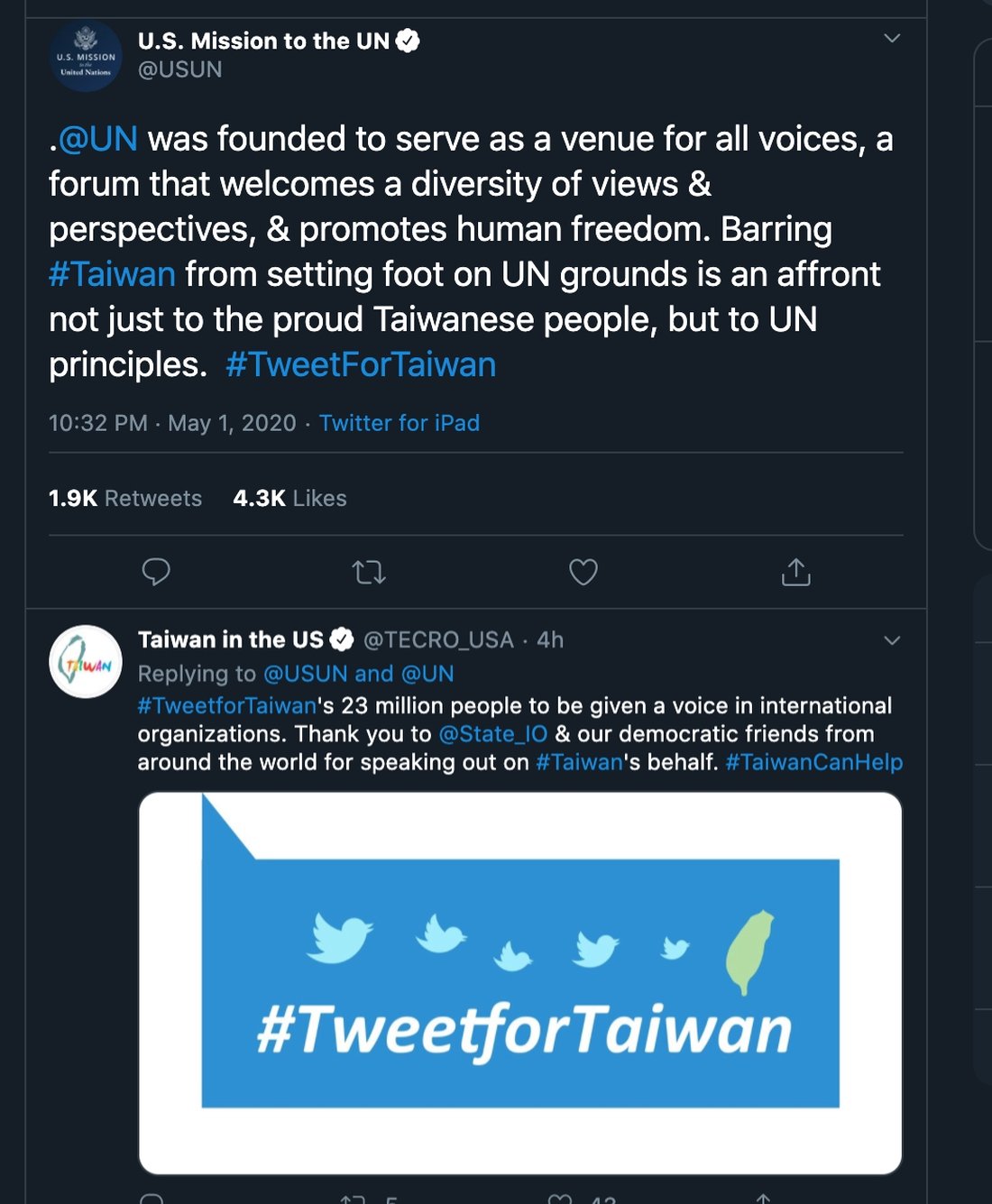Click the Twitter for iPad source link

pos(400,423)
